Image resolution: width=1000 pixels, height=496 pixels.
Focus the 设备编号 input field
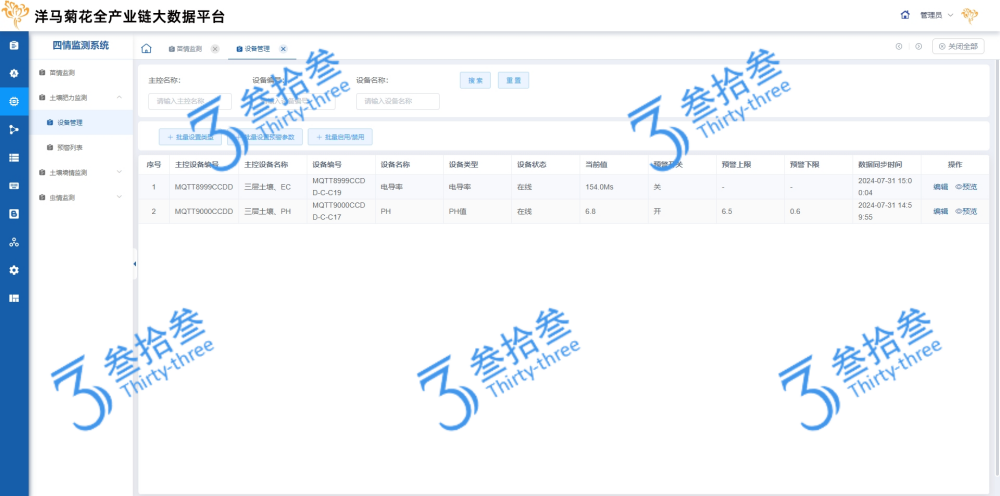coord(294,101)
